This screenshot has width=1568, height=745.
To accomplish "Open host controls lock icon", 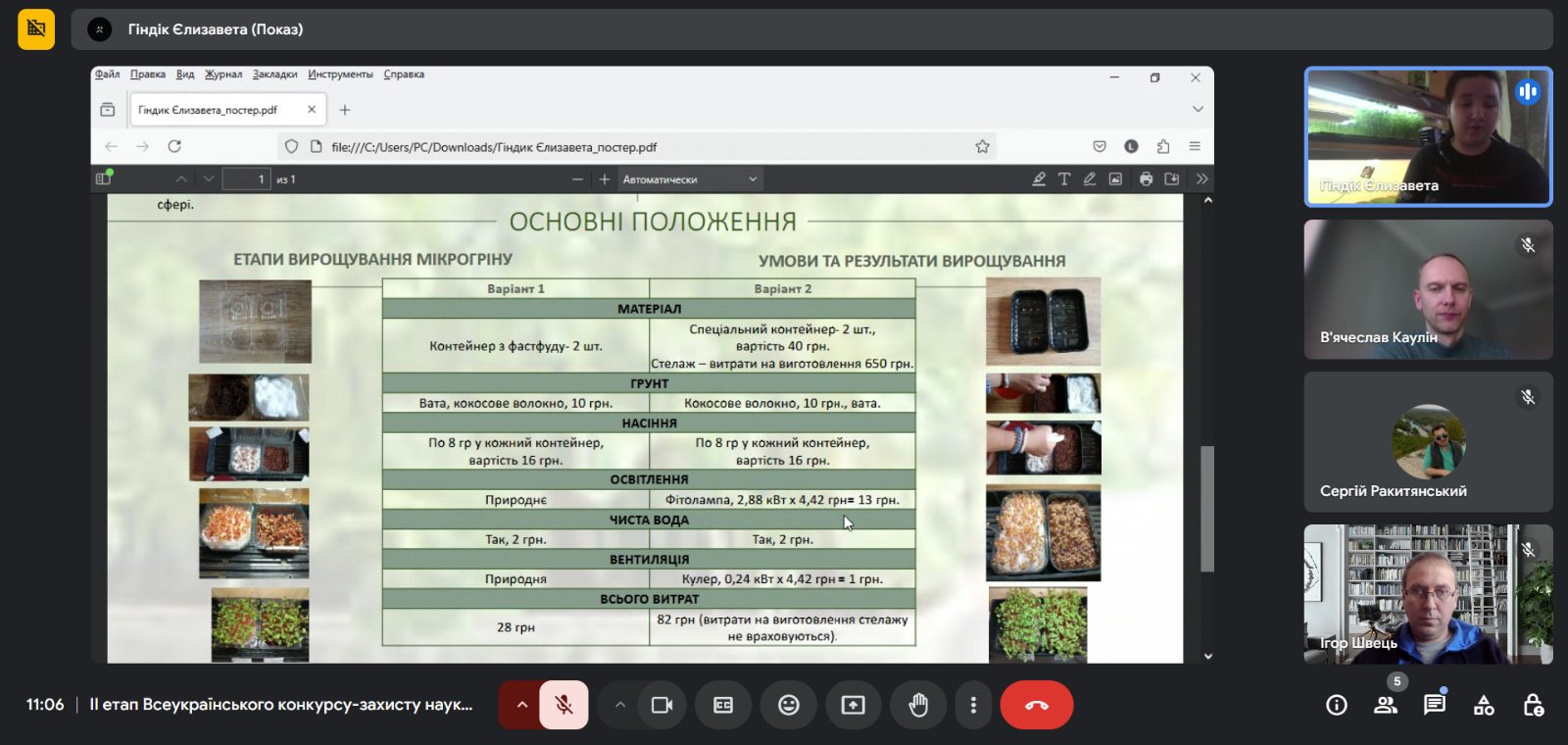I will [x=1534, y=705].
